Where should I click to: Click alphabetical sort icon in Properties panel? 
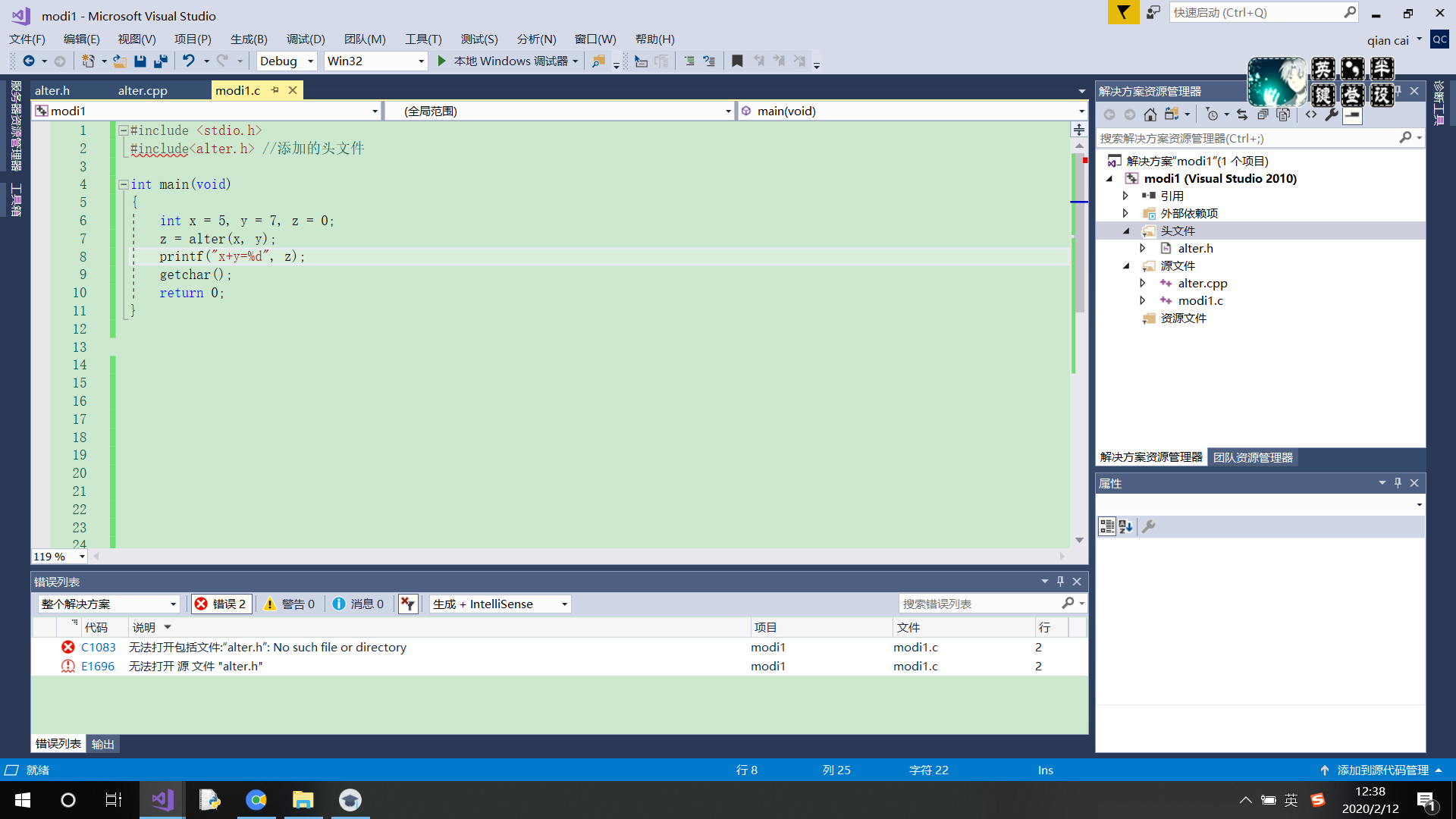point(1125,526)
